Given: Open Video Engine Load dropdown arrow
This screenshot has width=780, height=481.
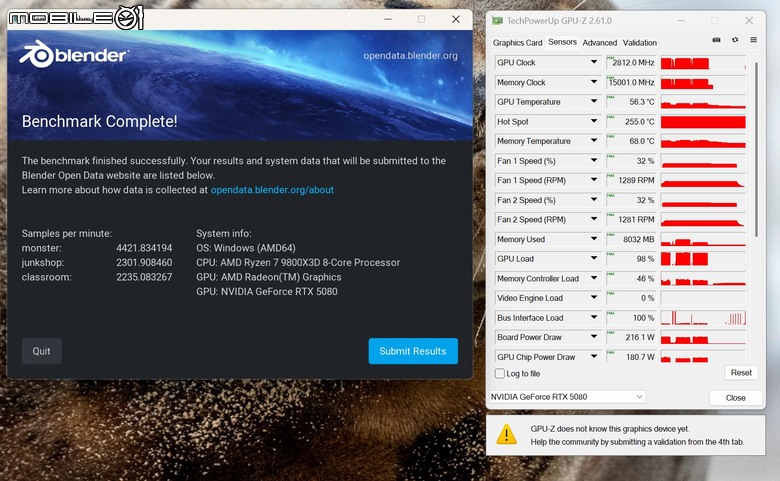Looking at the screenshot, I should pos(593,297).
